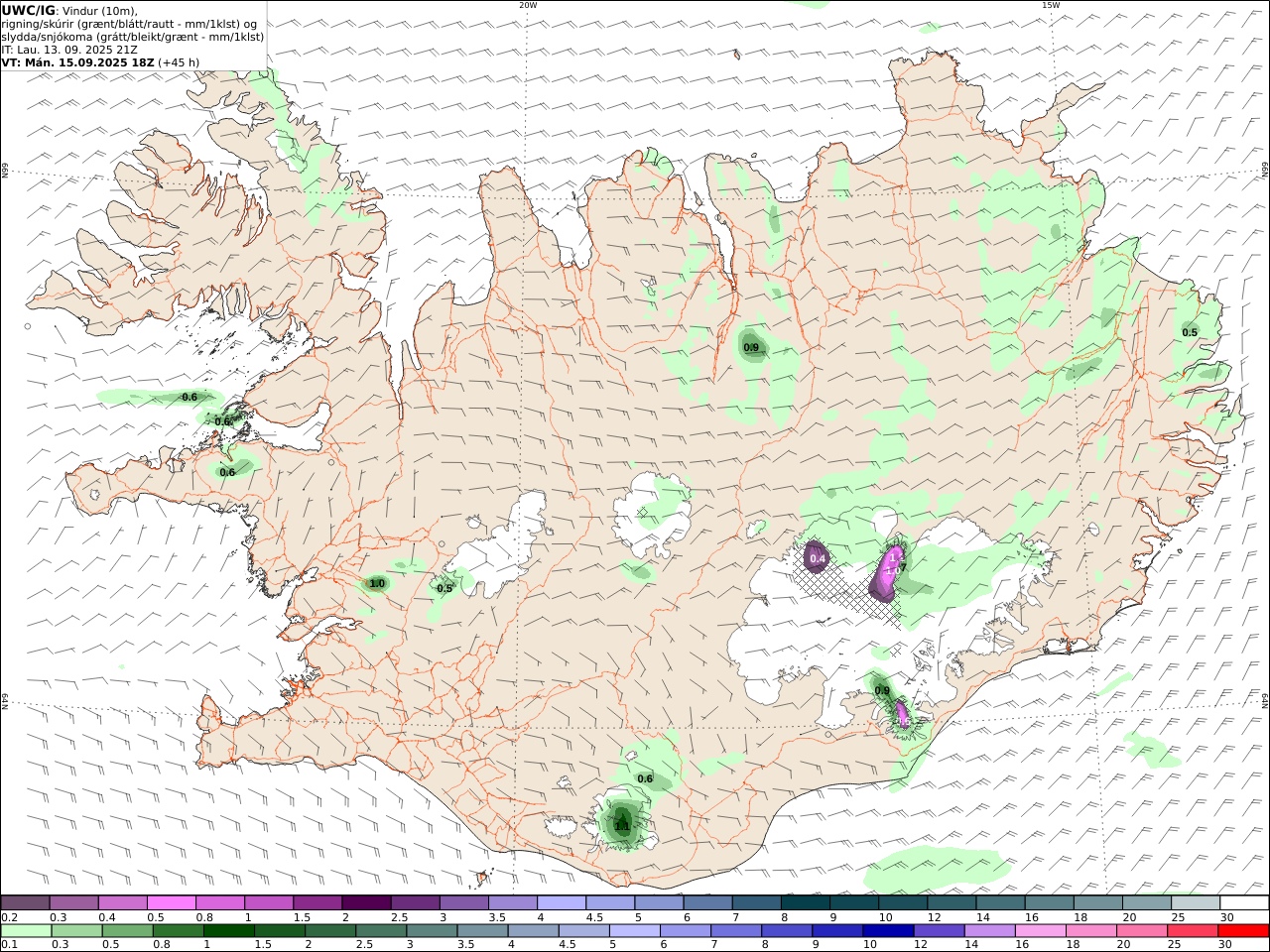Click the bright red swatch ending the lower legend
Image resolution: width=1270 pixels, height=952 pixels.
click(1243, 930)
